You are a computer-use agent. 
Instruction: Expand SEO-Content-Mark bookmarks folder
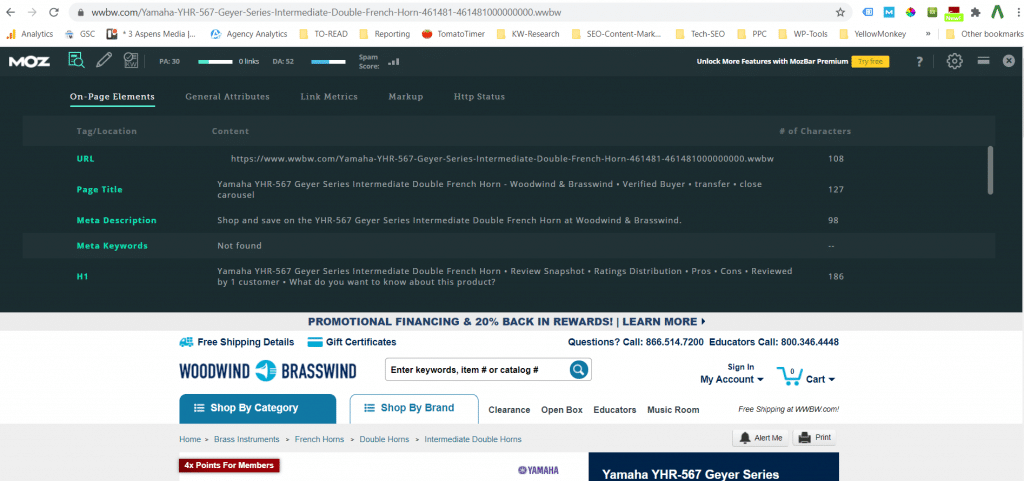point(616,34)
